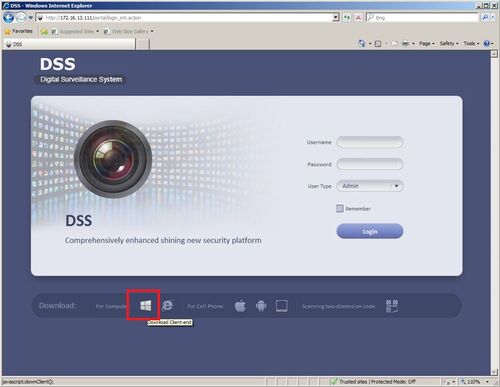Open the Safety menu
This screenshot has width=500, height=387.
click(449, 44)
